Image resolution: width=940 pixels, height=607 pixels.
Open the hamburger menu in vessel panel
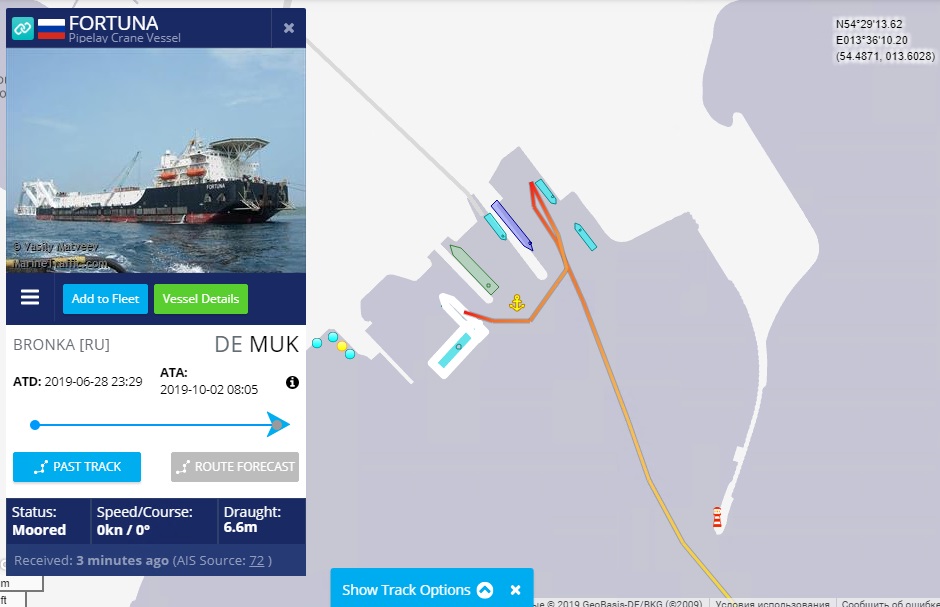tap(30, 297)
